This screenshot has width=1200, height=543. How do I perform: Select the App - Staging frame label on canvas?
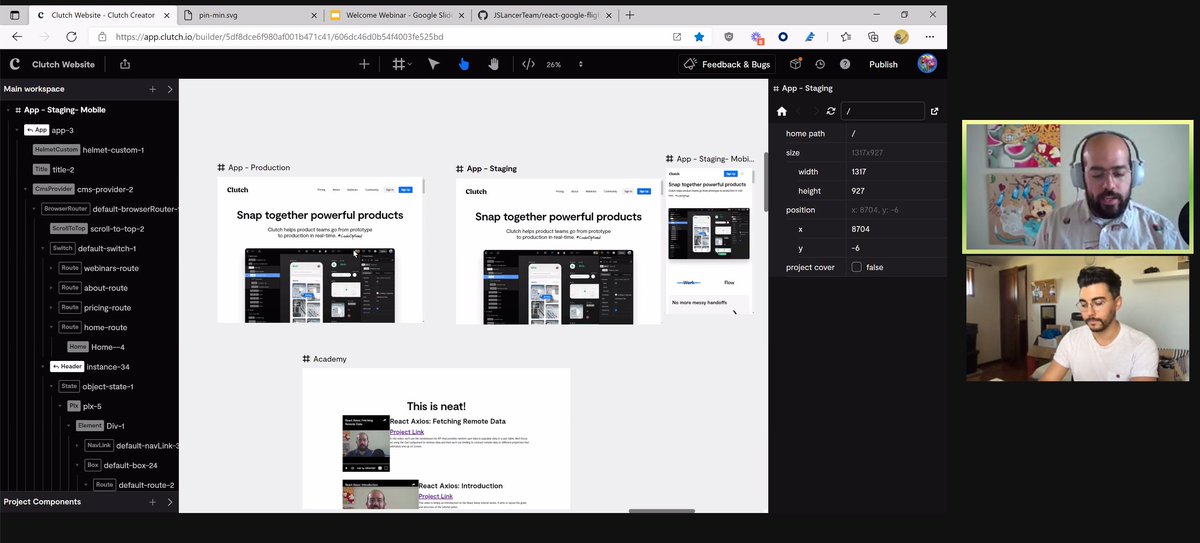pos(487,169)
